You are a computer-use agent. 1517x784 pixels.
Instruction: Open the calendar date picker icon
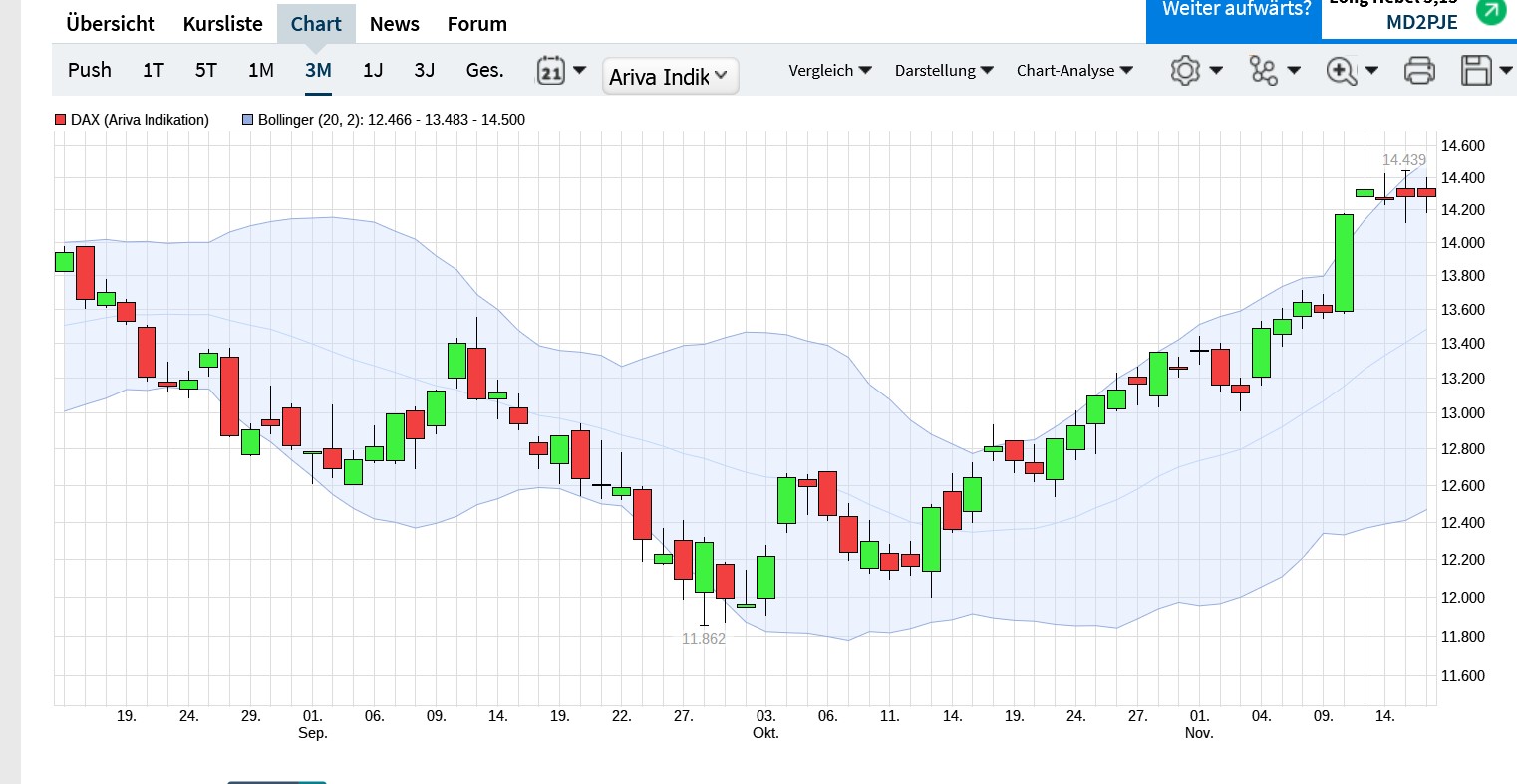(x=549, y=70)
